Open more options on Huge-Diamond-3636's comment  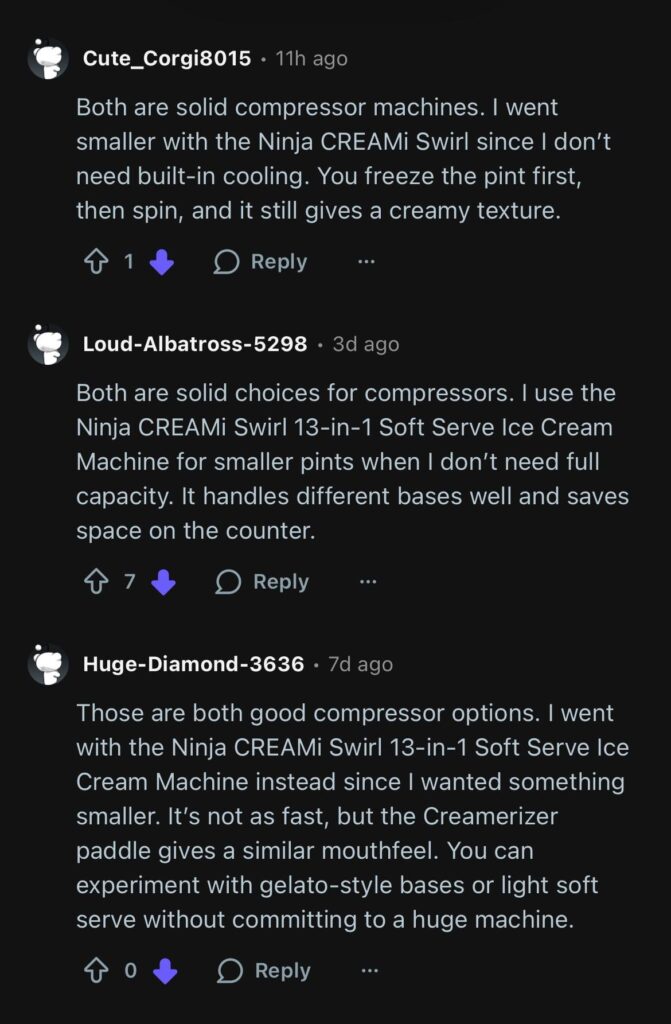369,970
